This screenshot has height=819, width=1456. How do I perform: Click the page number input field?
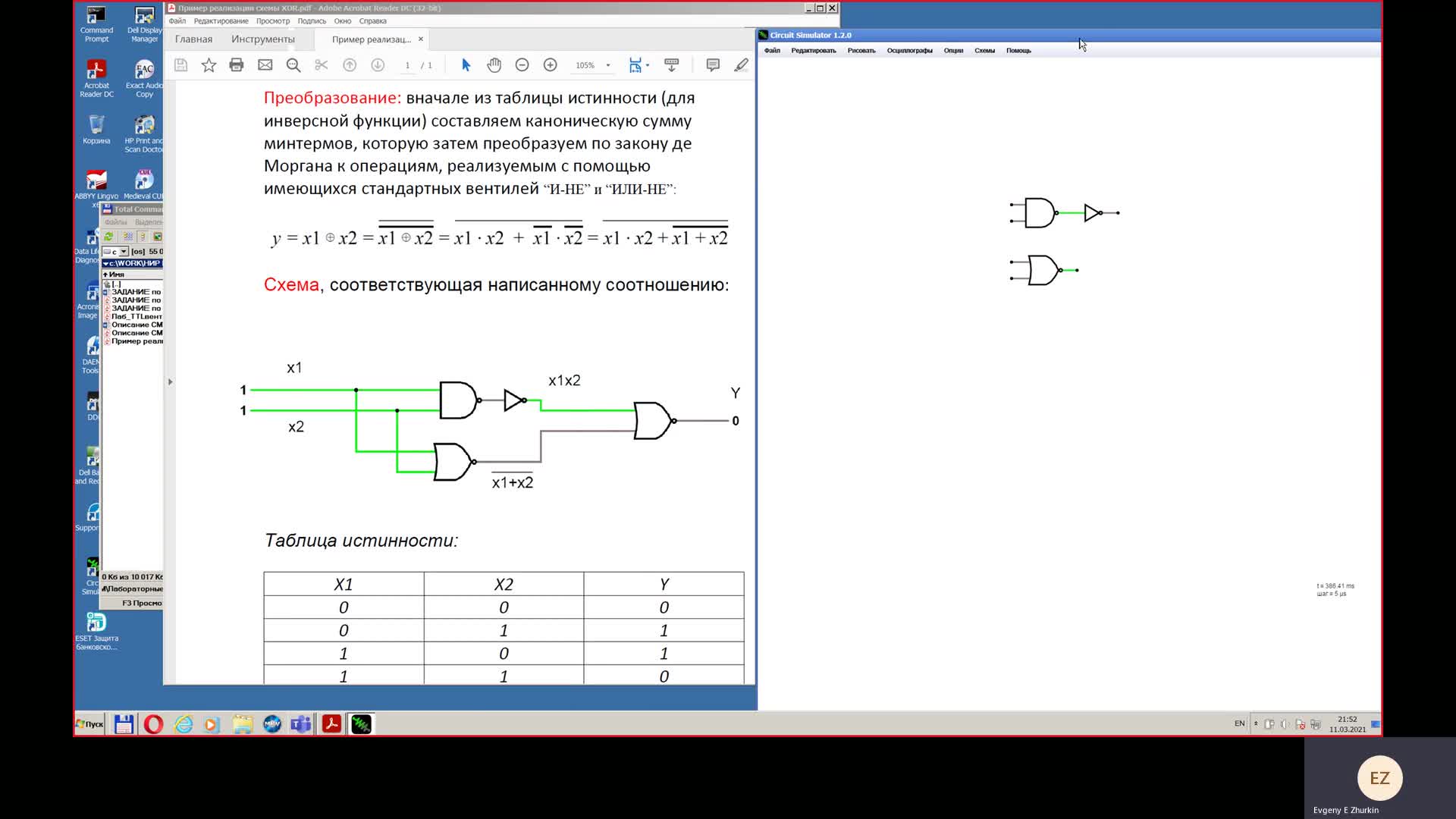click(407, 65)
